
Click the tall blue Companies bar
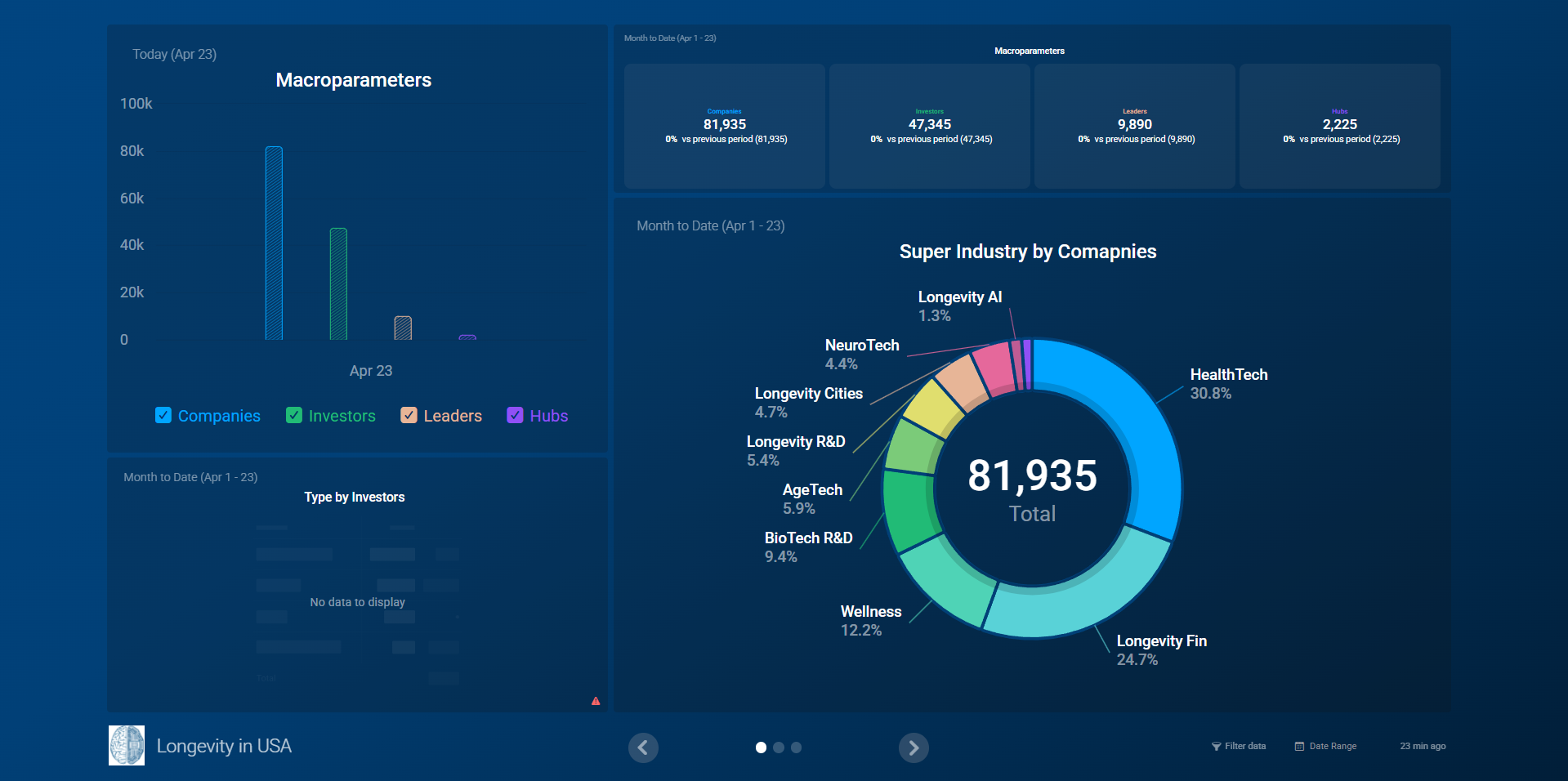275,243
